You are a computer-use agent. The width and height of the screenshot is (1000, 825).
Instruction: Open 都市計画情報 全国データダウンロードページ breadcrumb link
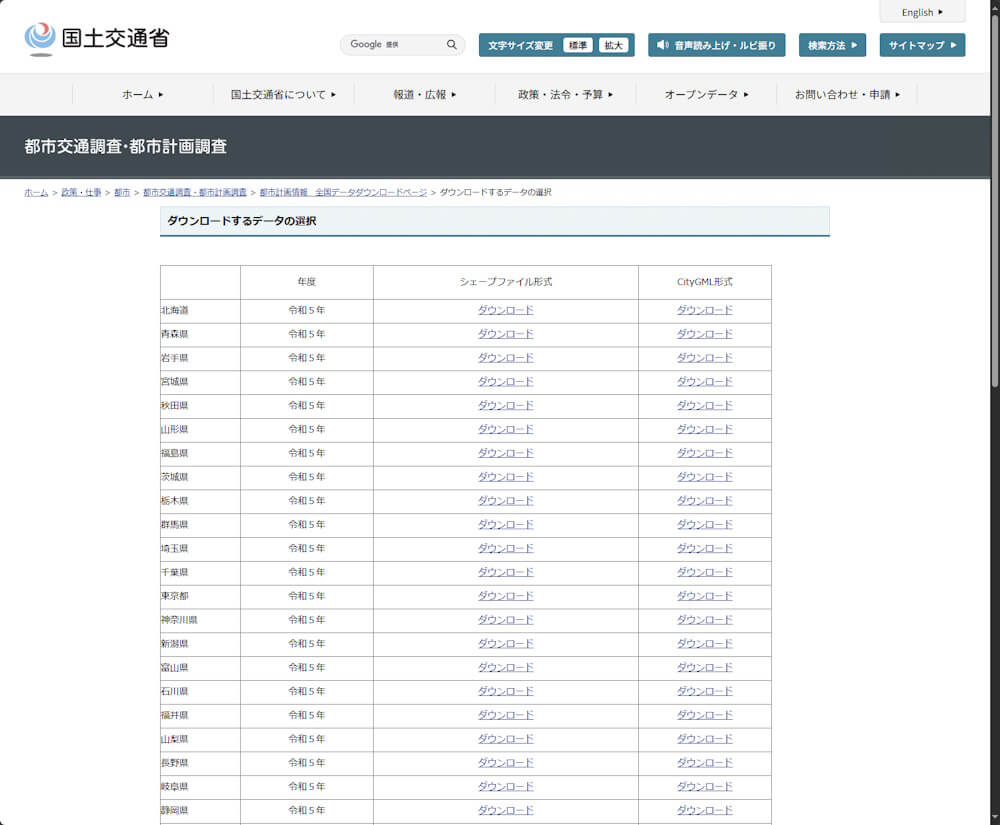[343, 192]
